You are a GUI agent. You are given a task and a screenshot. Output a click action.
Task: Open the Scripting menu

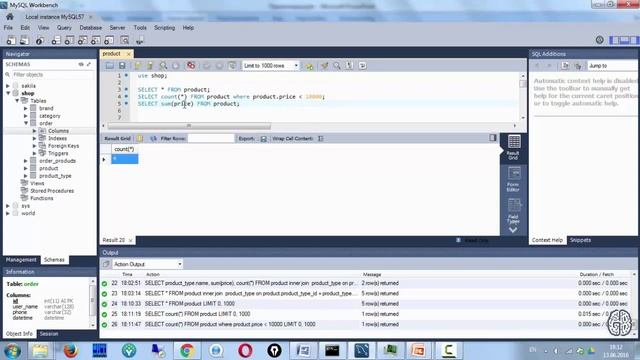pyautogui.click(x=164, y=28)
